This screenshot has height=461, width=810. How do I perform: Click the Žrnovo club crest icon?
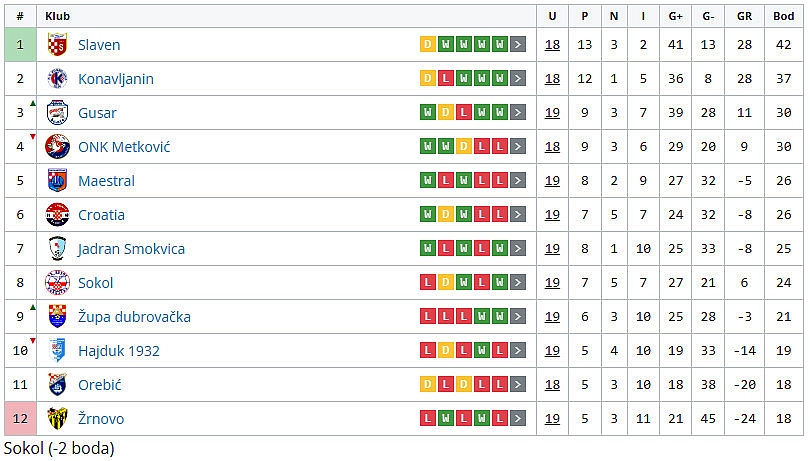click(x=57, y=419)
